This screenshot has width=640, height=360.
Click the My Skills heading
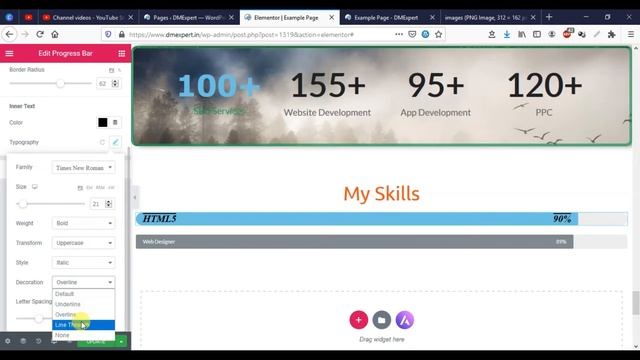[x=382, y=193]
